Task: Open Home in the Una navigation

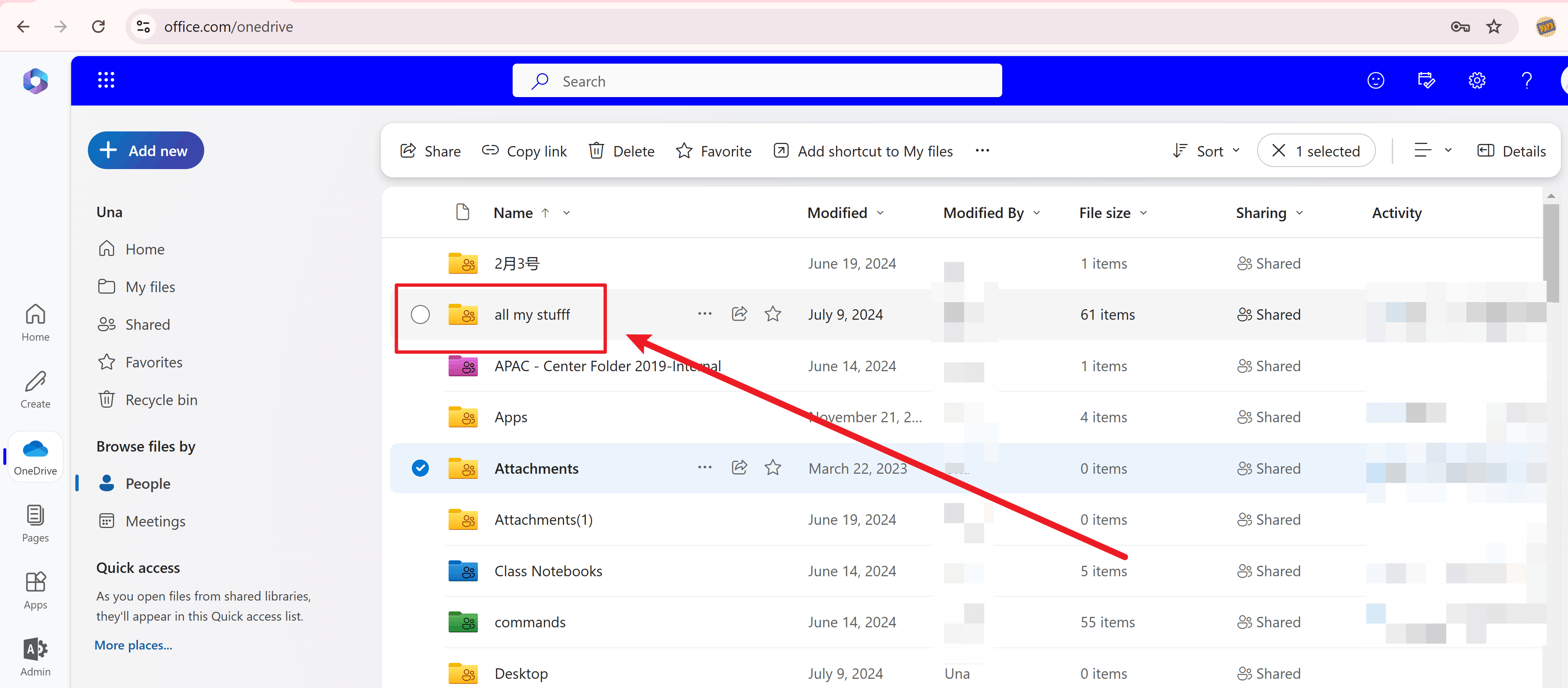Action: click(131, 249)
